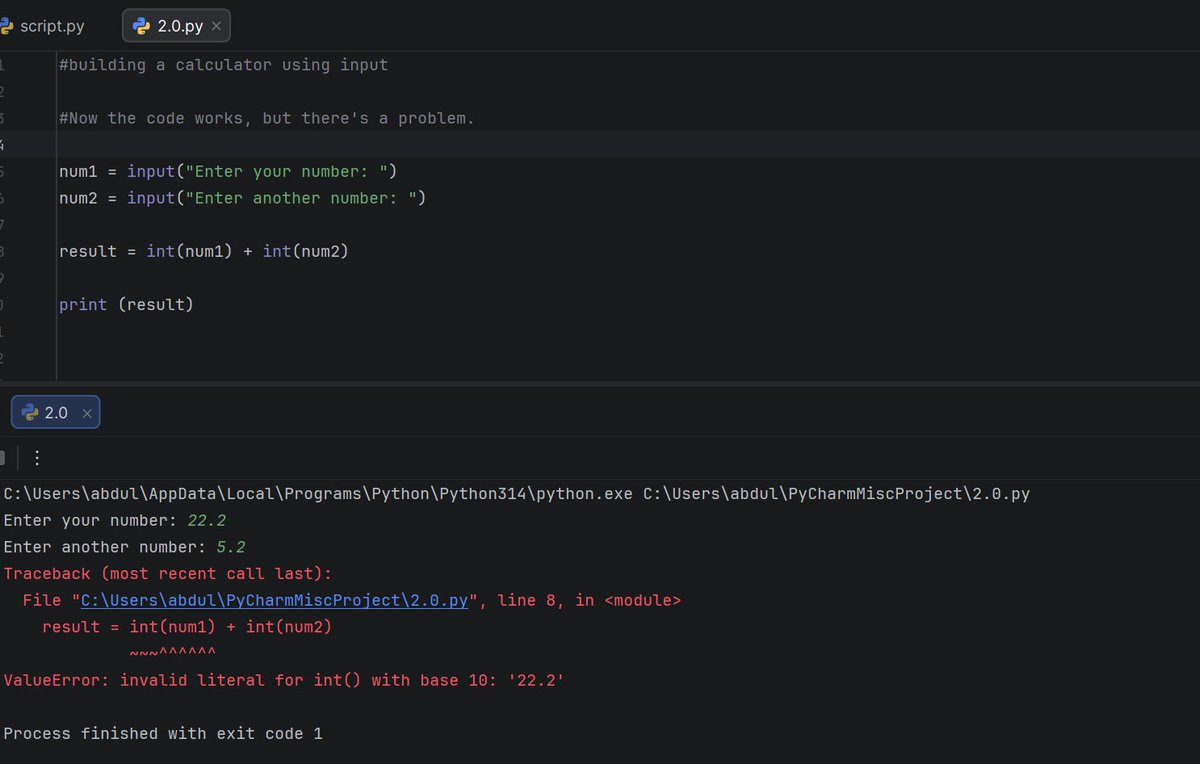Click the string "Enter another number: " in code
This screenshot has width=1200, height=764.
pos(301,198)
